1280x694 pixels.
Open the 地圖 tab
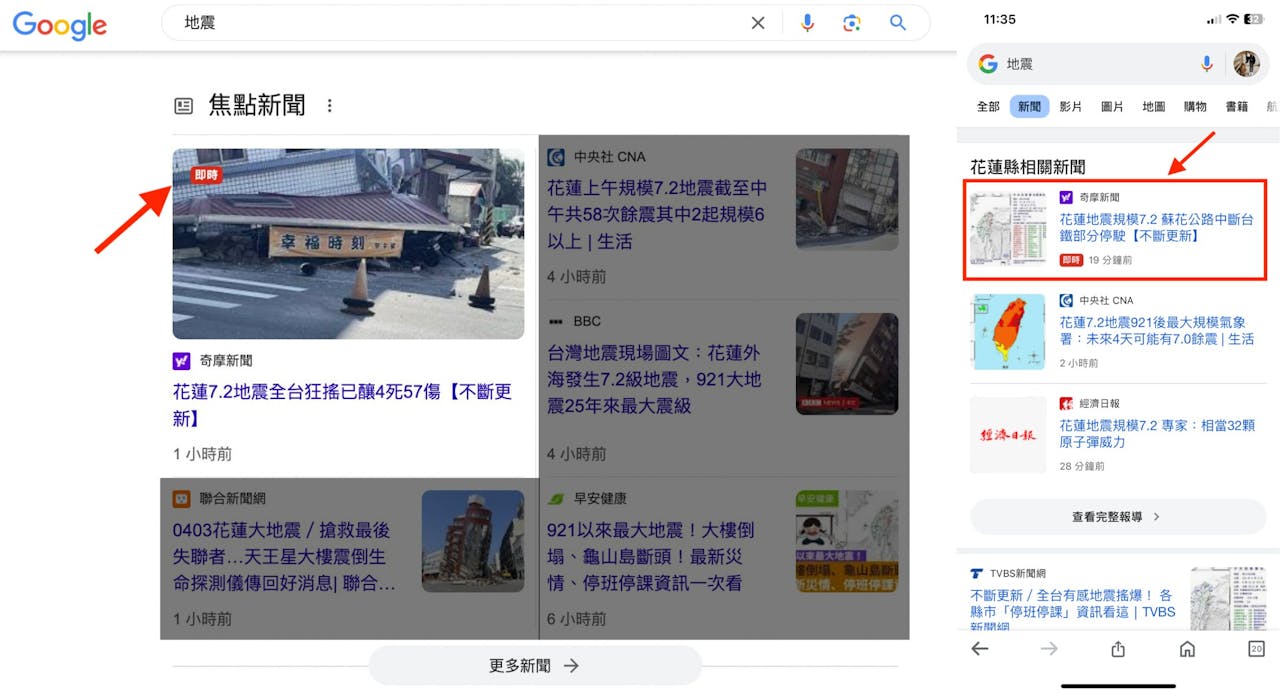click(x=1154, y=106)
